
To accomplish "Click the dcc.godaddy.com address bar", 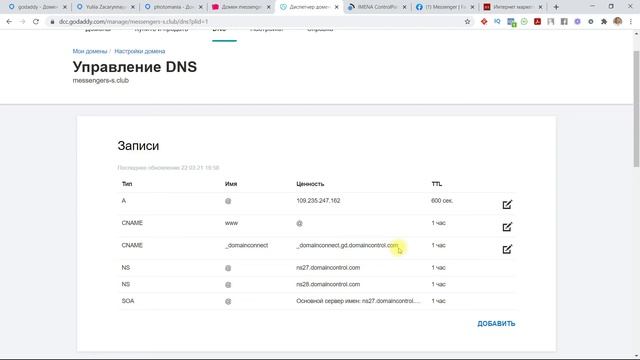I will coord(257,22).
